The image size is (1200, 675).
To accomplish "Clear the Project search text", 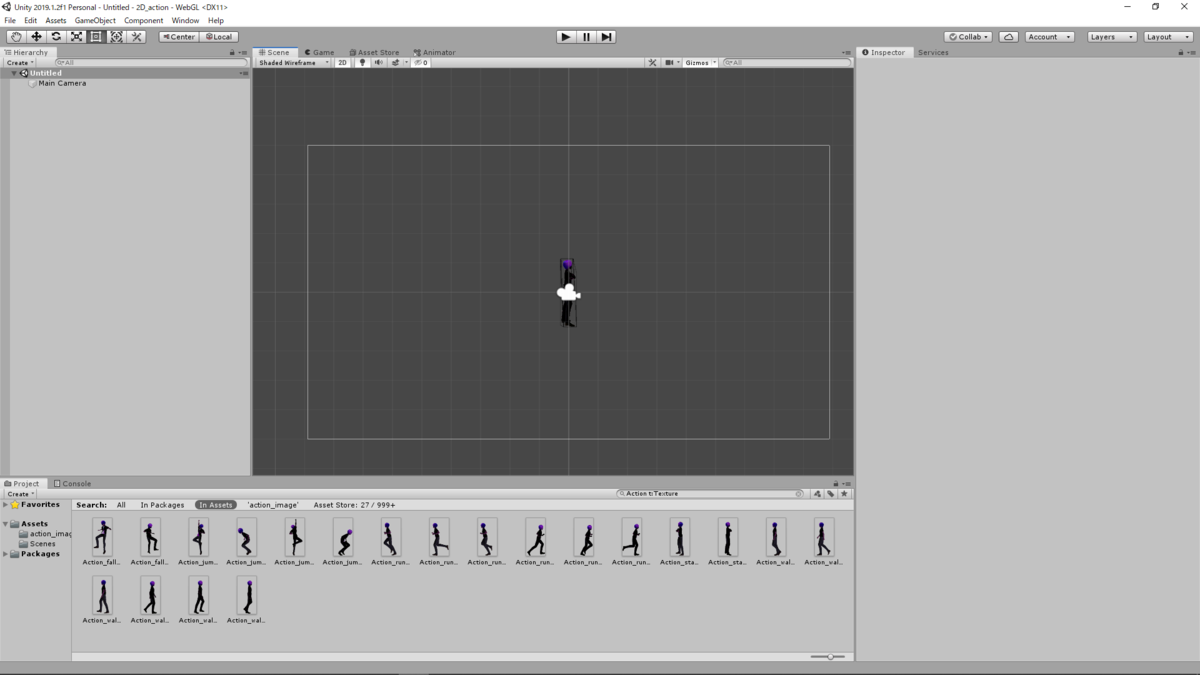I will point(799,494).
